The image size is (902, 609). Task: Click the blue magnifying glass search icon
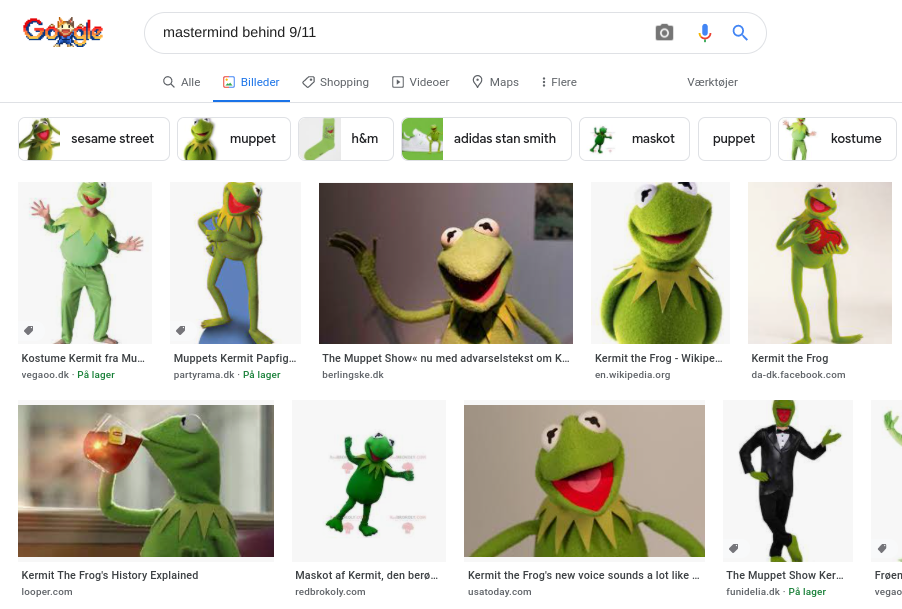point(739,32)
